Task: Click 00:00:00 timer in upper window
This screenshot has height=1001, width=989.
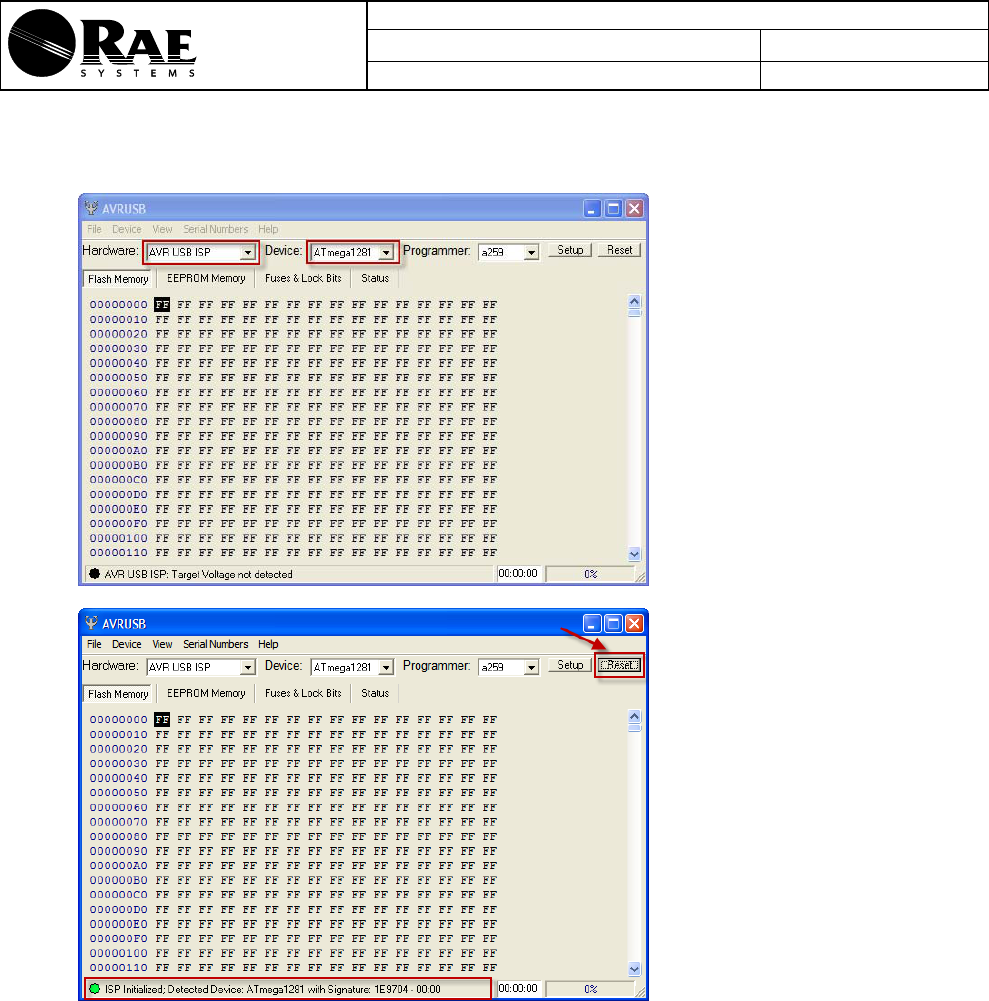Action: [518, 573]
